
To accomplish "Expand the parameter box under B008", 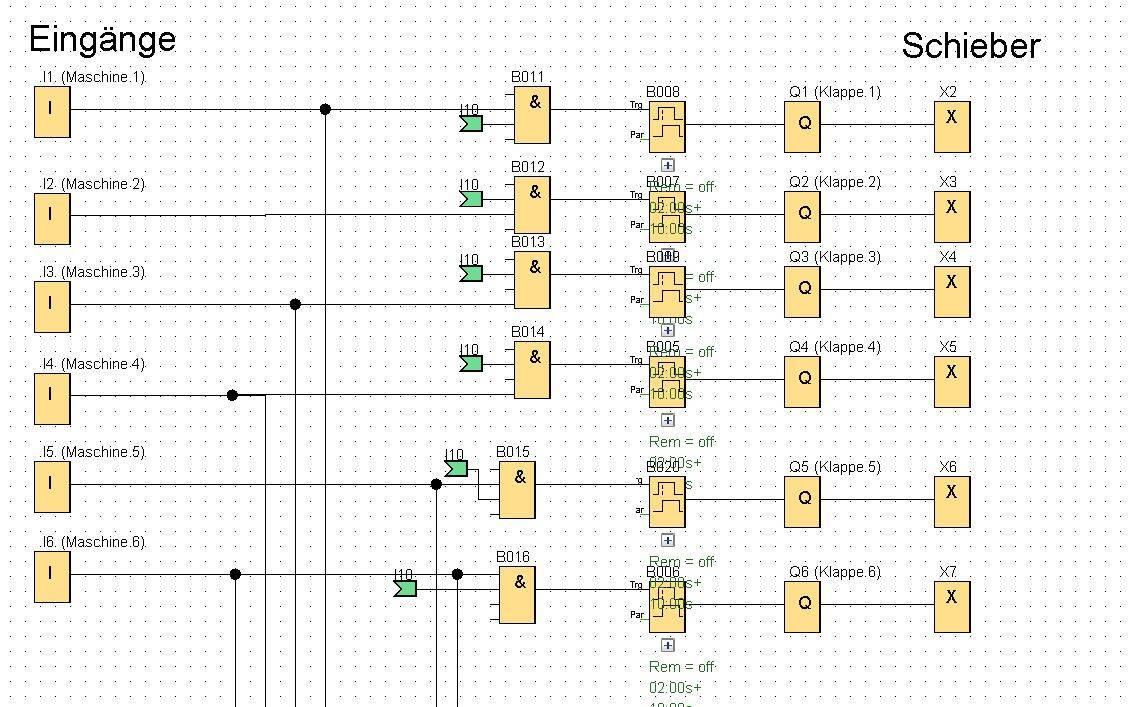I will click(668, 165).
